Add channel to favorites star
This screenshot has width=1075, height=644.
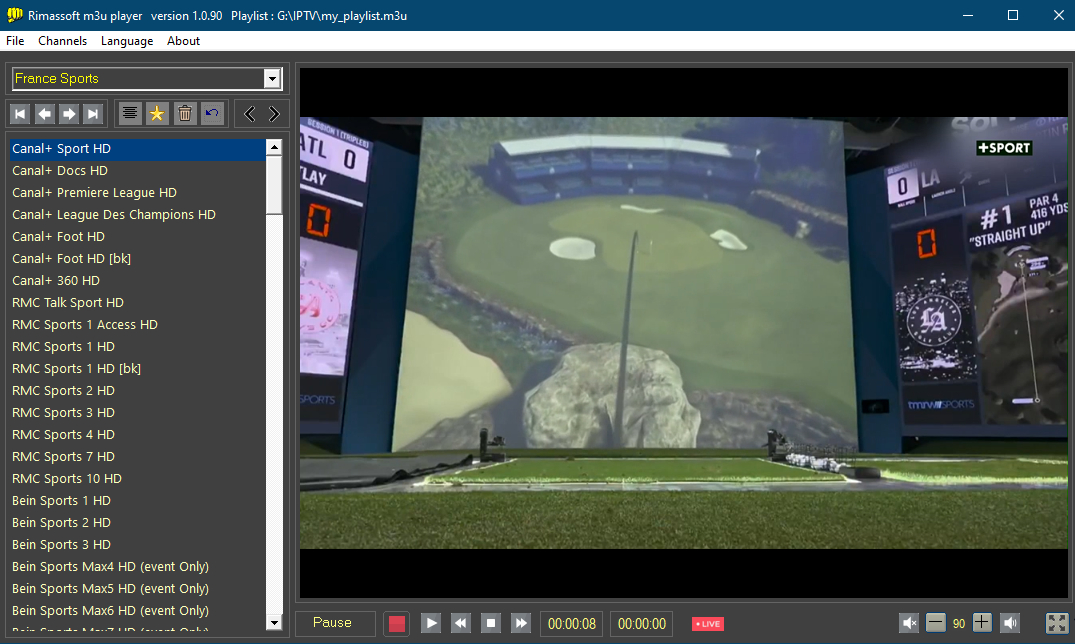point(157,114)
